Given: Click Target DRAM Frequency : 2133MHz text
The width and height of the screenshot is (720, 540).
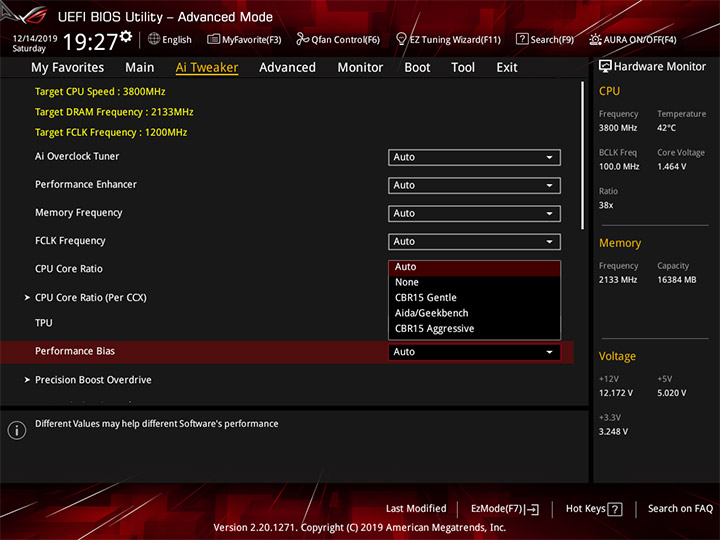Looking at the screenshot, I should pos(114,112).
